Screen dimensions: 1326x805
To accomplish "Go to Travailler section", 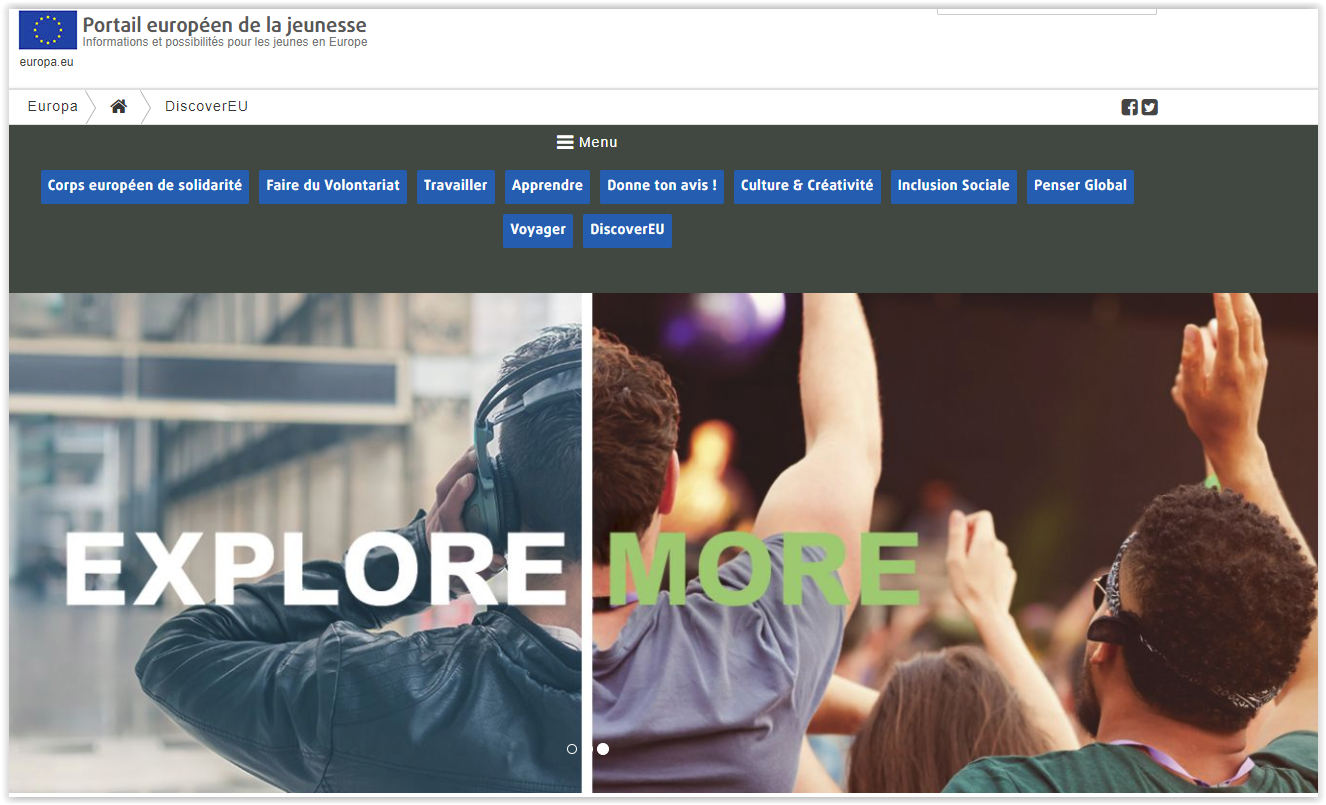I will 456,186.
